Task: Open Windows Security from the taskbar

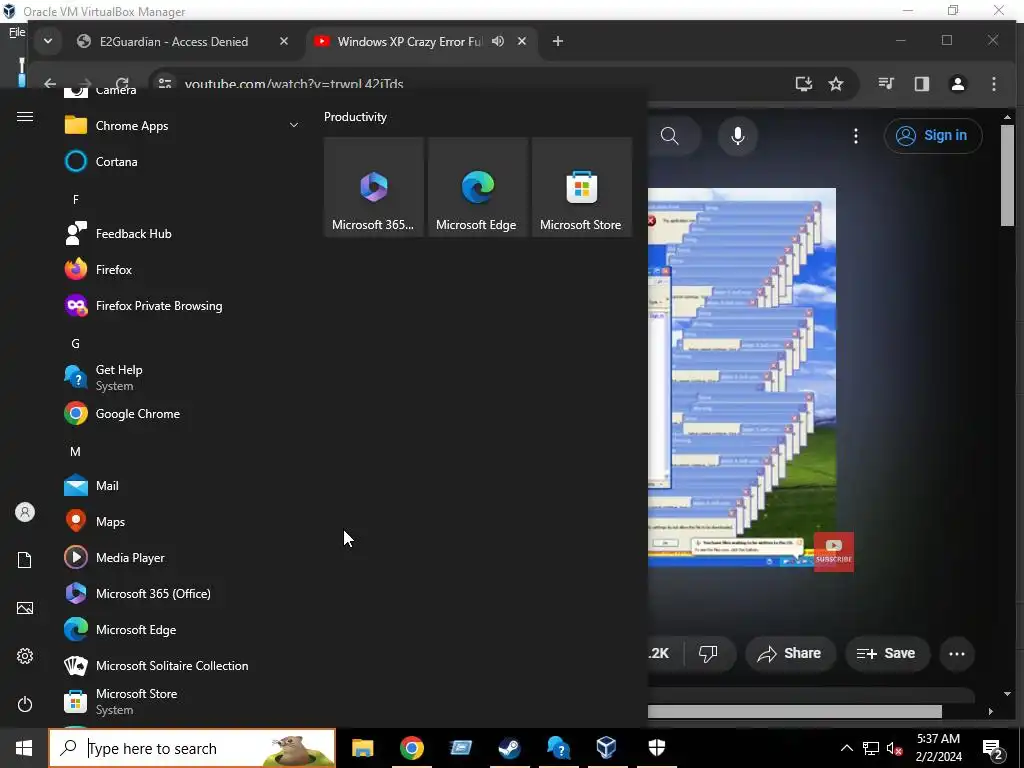Action: (x=656, y=748)
